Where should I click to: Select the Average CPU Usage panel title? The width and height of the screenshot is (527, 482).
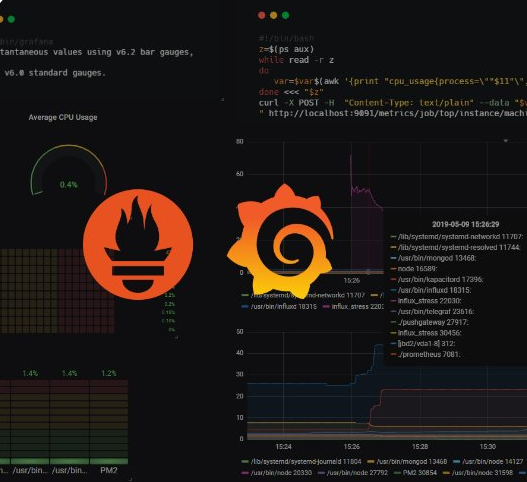coord(63,117)
